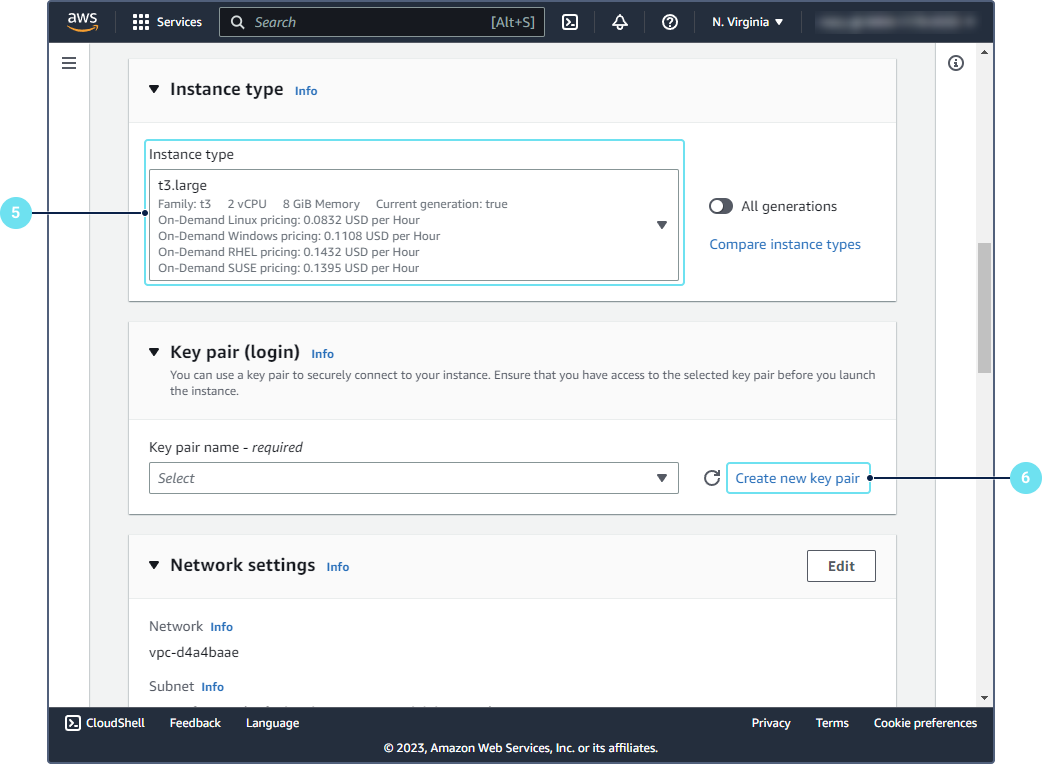
Task: Open the N. Virginia region dropdown
Action: point(747,22)
